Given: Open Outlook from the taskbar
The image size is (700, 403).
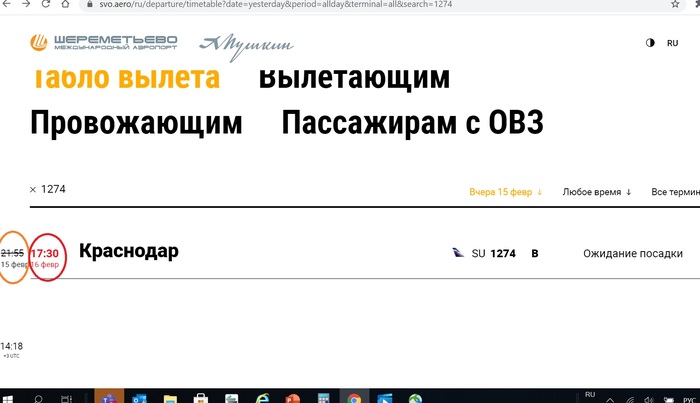Looking at the screenshot, I should [x=139, y=398].
